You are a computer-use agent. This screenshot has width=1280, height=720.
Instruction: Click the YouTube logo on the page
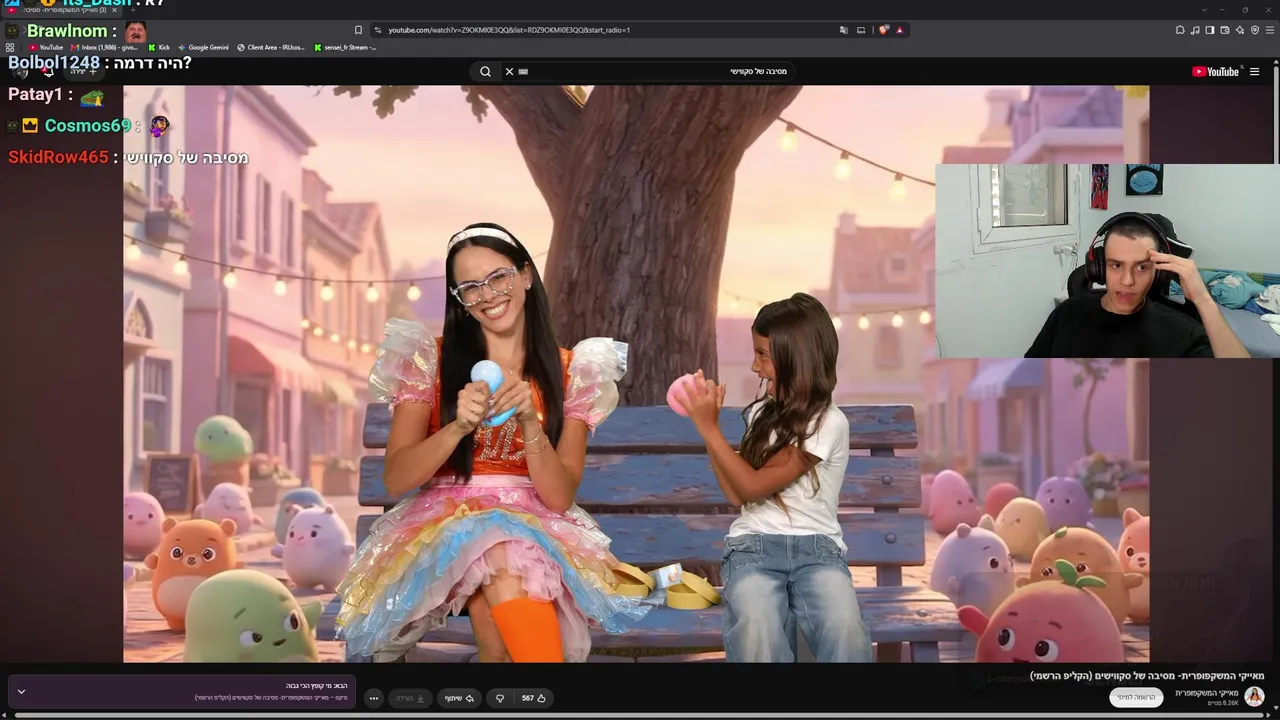pos(1215,72)
